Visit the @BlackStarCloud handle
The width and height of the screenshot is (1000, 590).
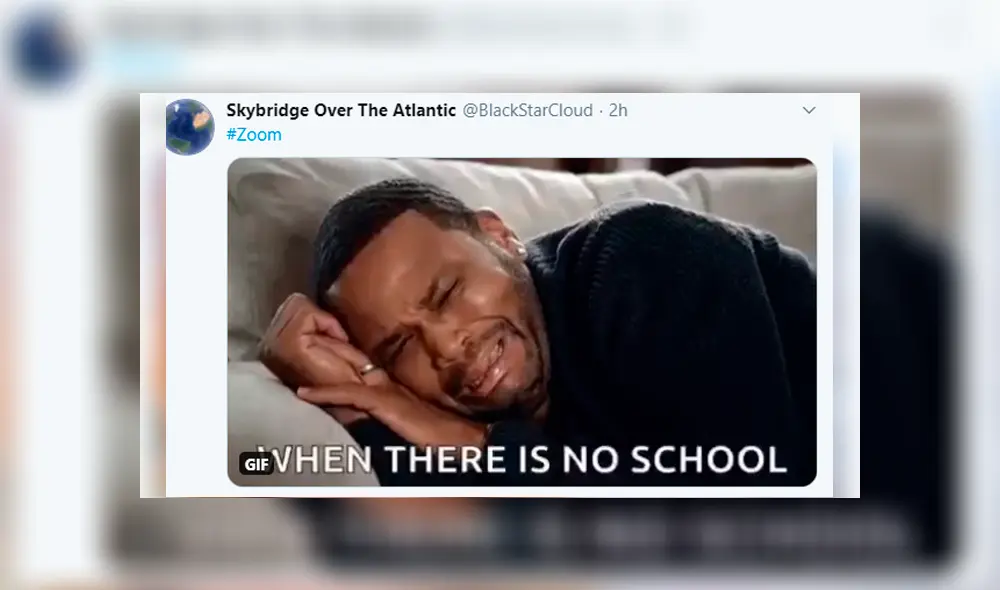[x=527, y=110]
